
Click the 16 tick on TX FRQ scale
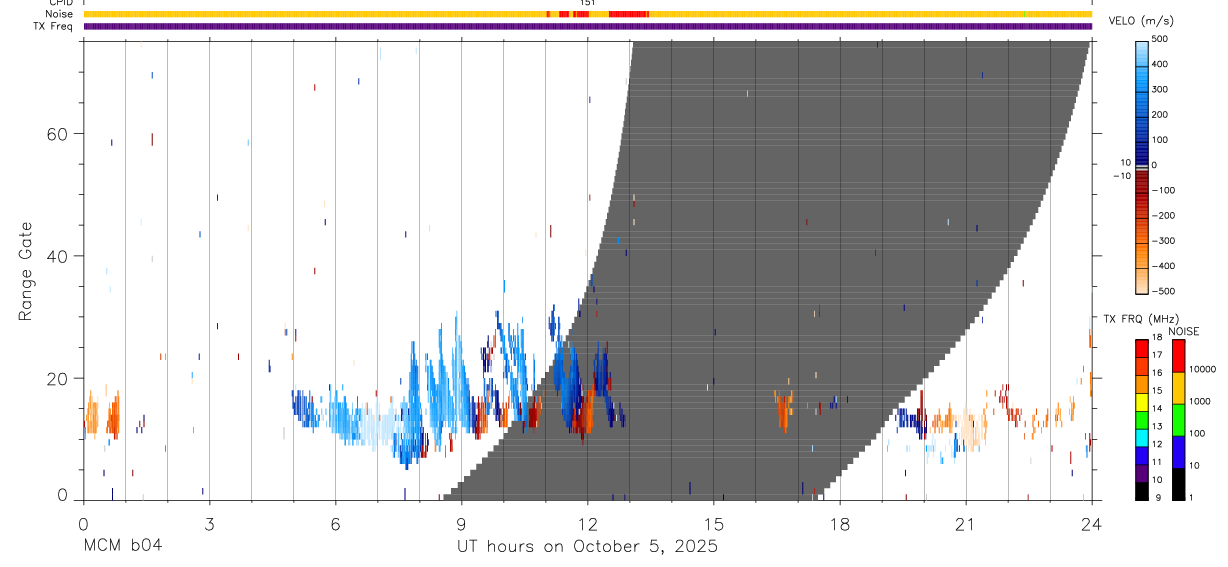[1156, 374]
